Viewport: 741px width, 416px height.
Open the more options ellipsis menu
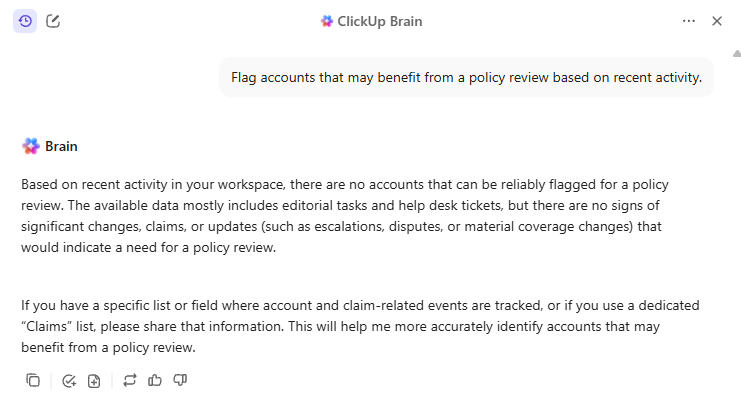pyautogui.click(x=688, y=21)
